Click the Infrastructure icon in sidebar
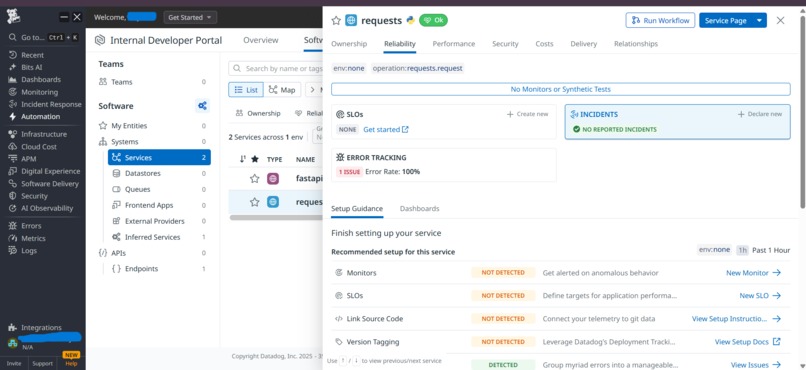 pos(13,134)
